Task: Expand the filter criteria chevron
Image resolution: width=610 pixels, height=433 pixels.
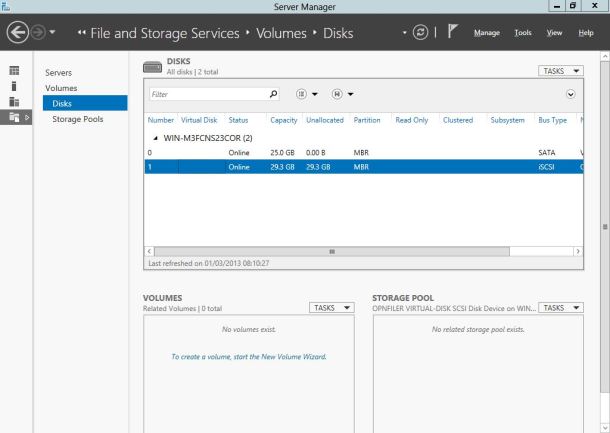Action: pos(570,94)
